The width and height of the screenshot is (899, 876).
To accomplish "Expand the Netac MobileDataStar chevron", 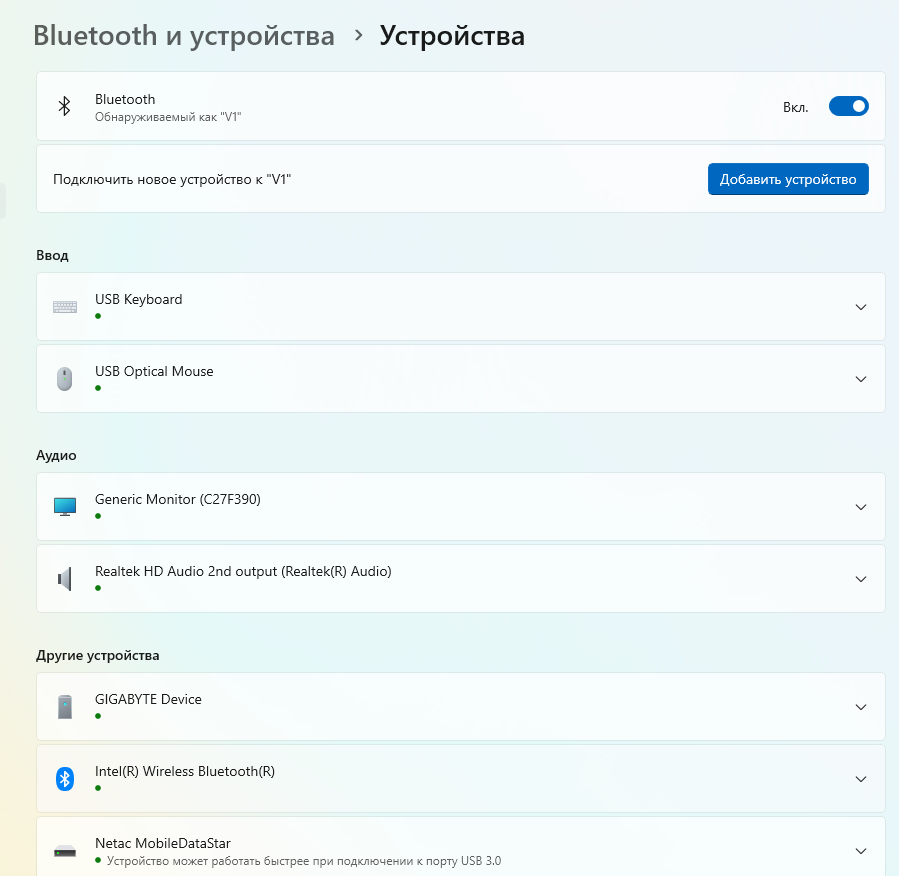I will point(860,851).
